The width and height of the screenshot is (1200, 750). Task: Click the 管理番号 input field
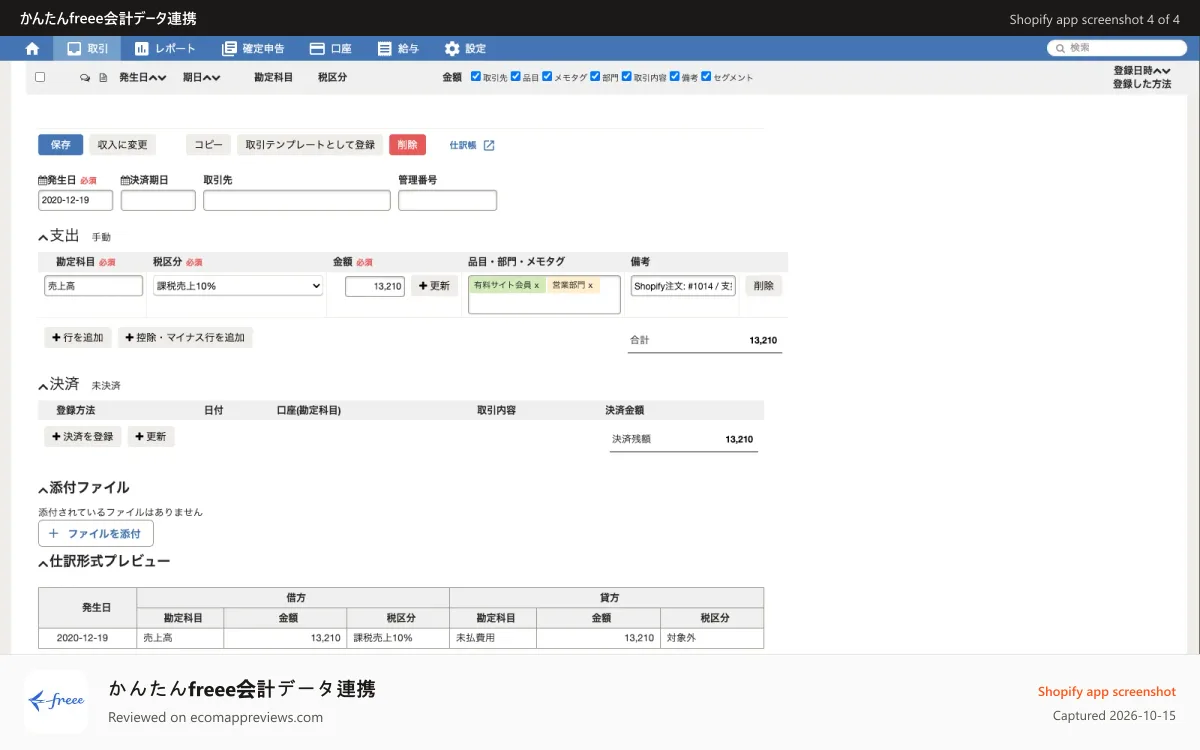click(x=447, y=200)
